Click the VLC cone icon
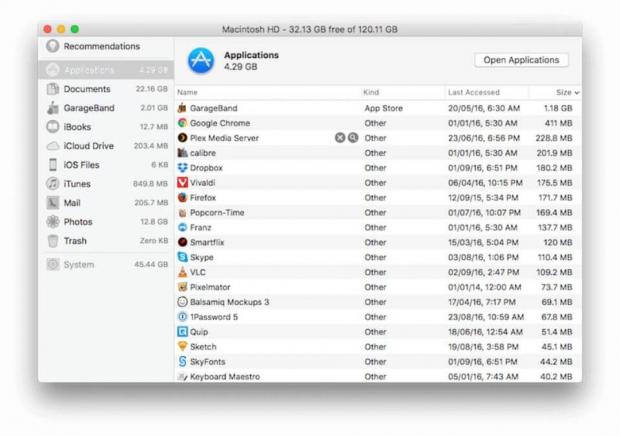This screenshot has width=620, height=436. coord(182,272)
